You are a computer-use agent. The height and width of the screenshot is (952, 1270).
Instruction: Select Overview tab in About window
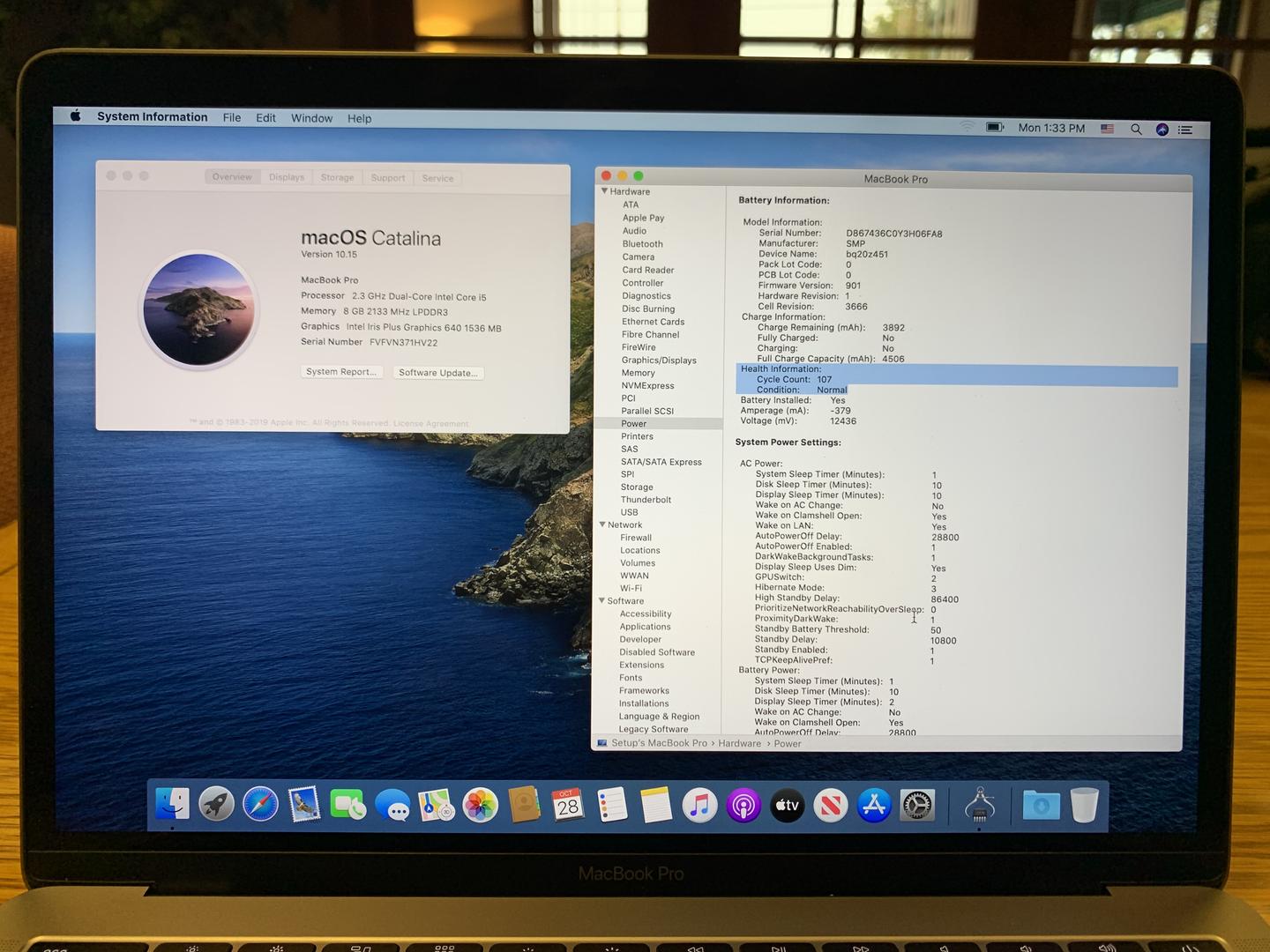(x=232, y=176)
